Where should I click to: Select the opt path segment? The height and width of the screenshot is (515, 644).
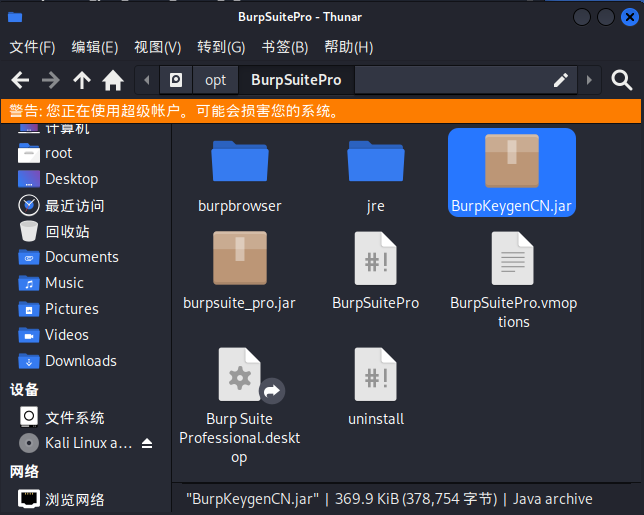point(216,80)
